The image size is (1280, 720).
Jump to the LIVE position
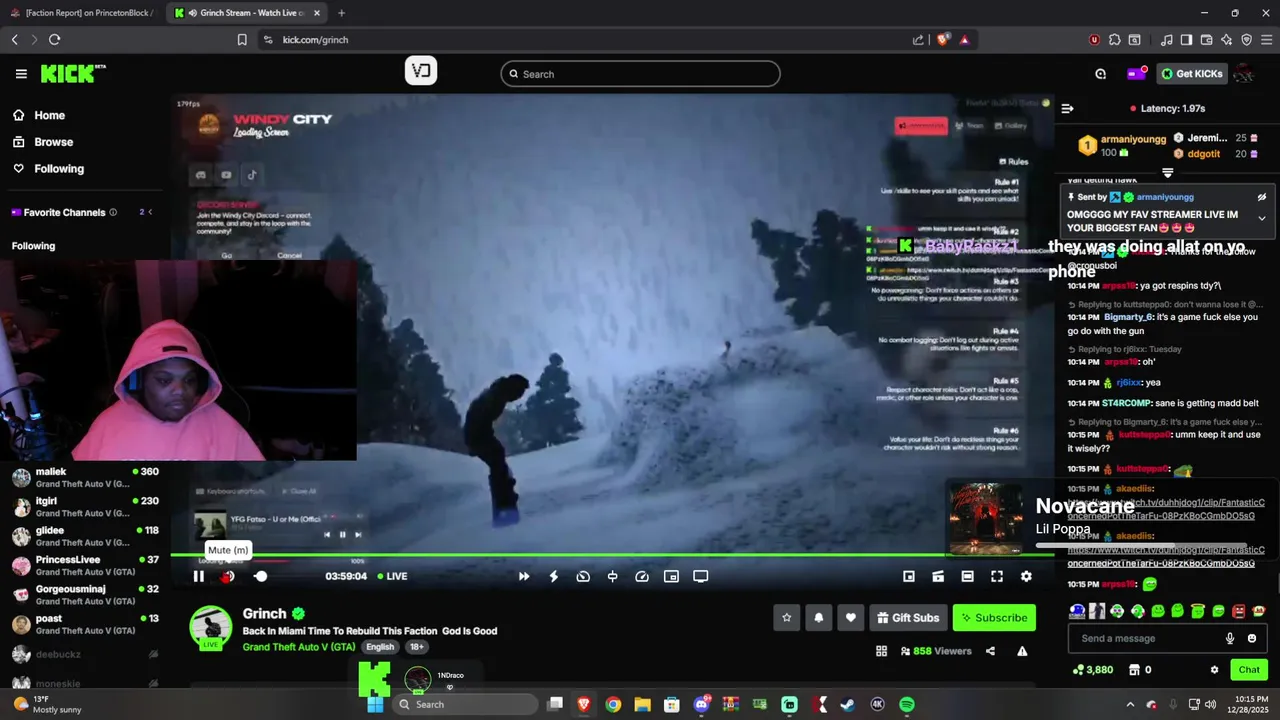[x=392, y=576]
